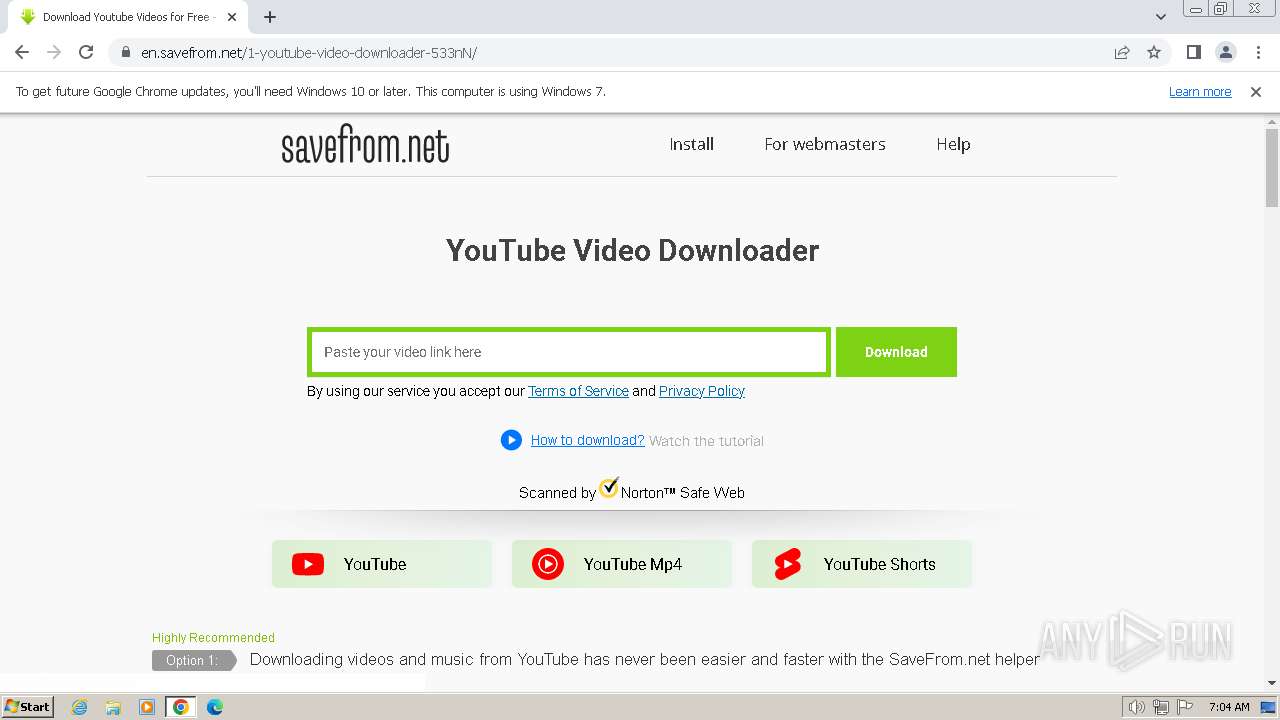1280x720 pixels.
Task: Open File Explorer from the taskbar
Action: [x=113, y=707]
